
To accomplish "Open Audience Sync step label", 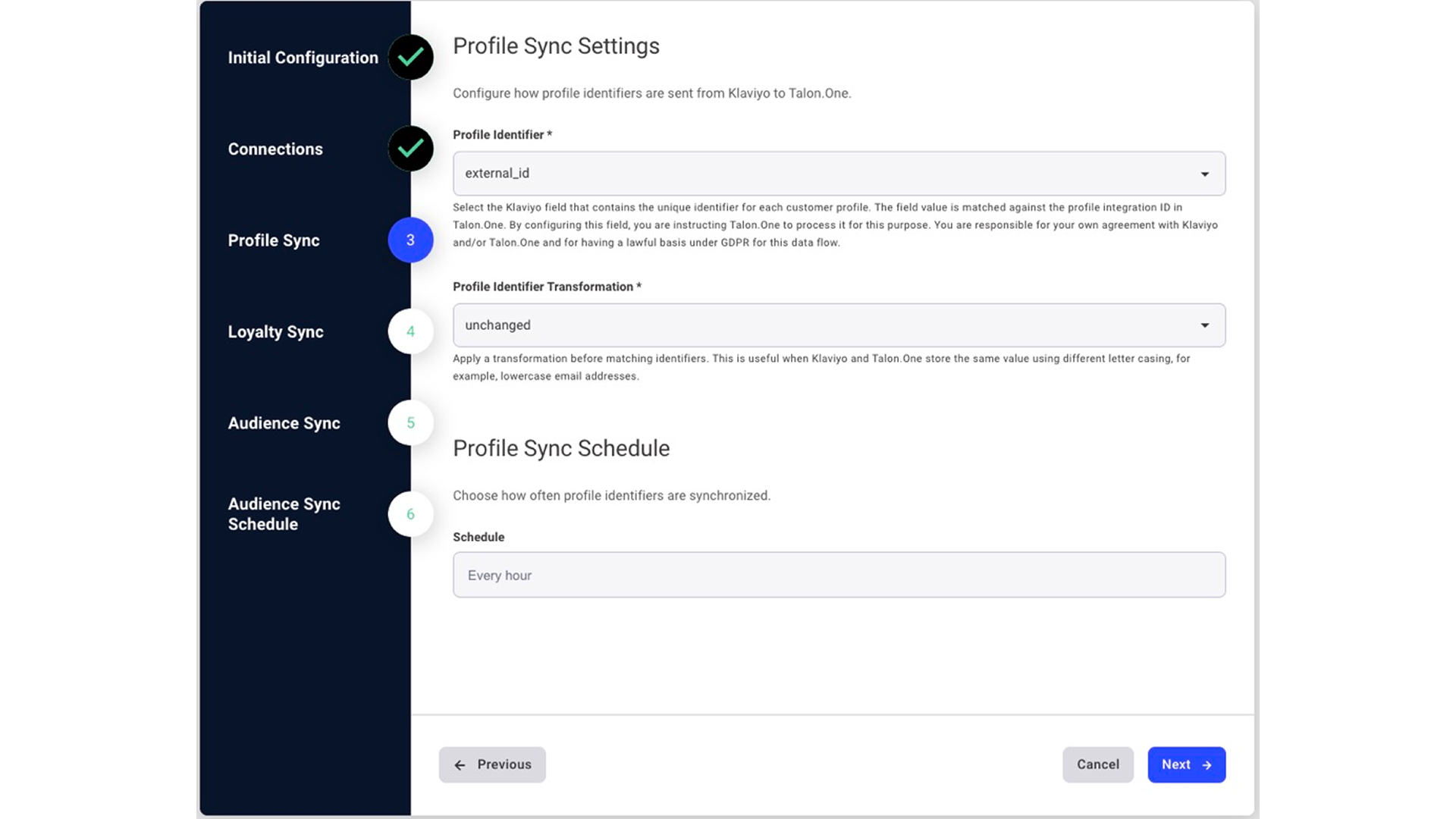I will [284, 423].
